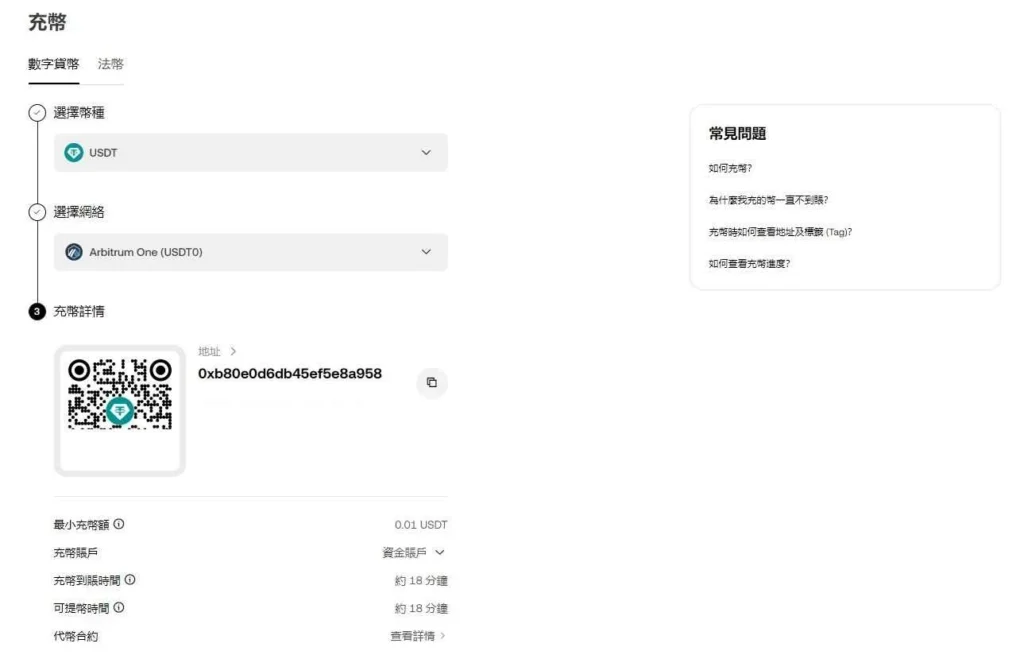Click the 選擇幣種 step checkmark circle

(x=37, y=113)
